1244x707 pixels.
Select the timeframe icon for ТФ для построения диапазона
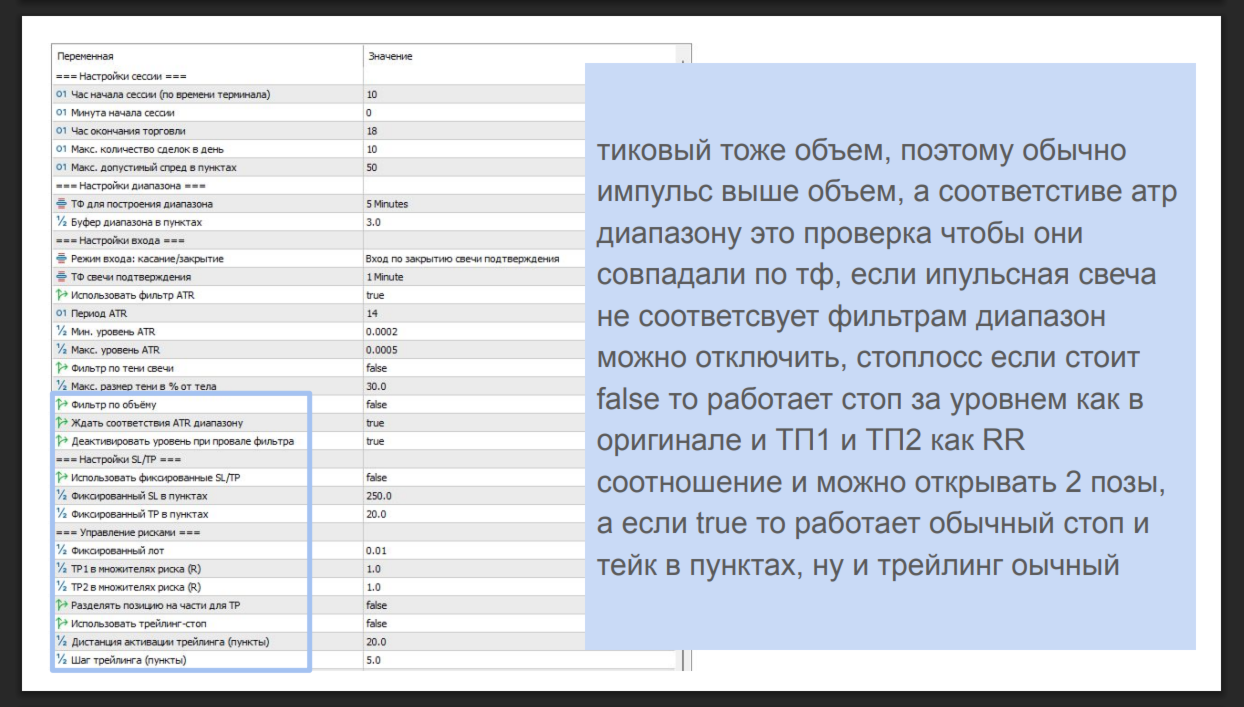coord(61,204)
